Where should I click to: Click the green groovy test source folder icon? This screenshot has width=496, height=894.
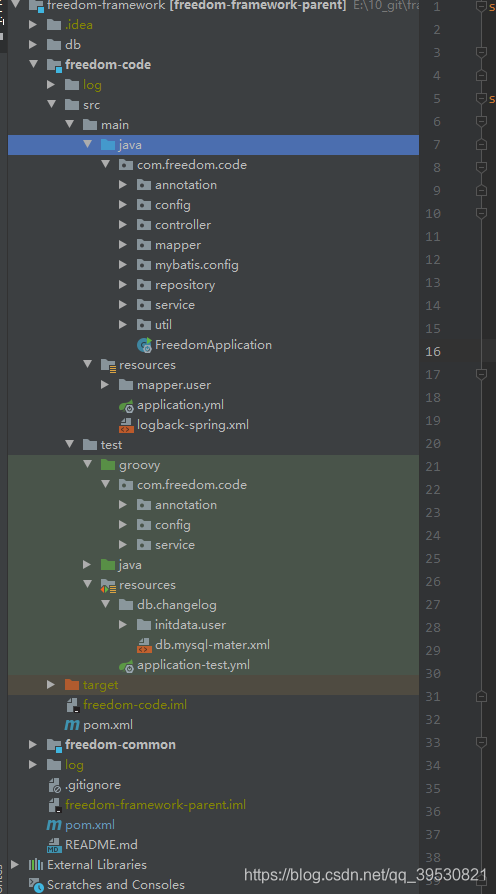coord(108,465)
